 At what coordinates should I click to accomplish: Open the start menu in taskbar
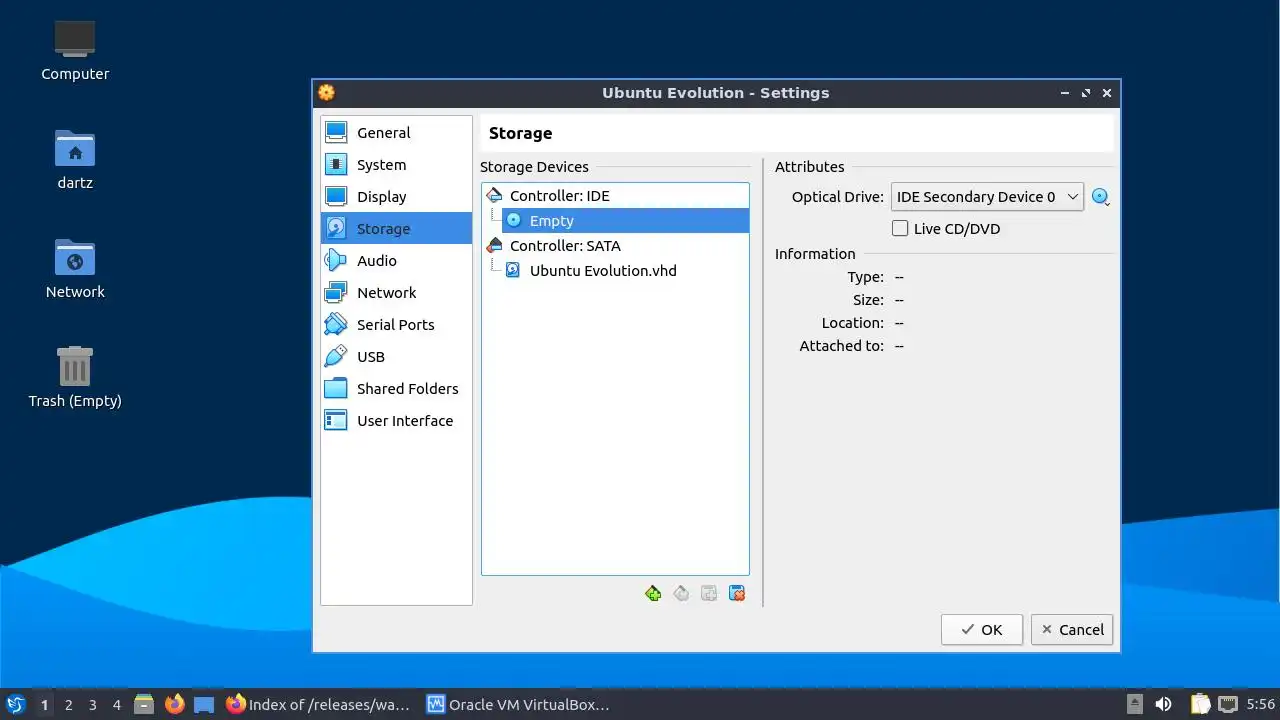15,705
